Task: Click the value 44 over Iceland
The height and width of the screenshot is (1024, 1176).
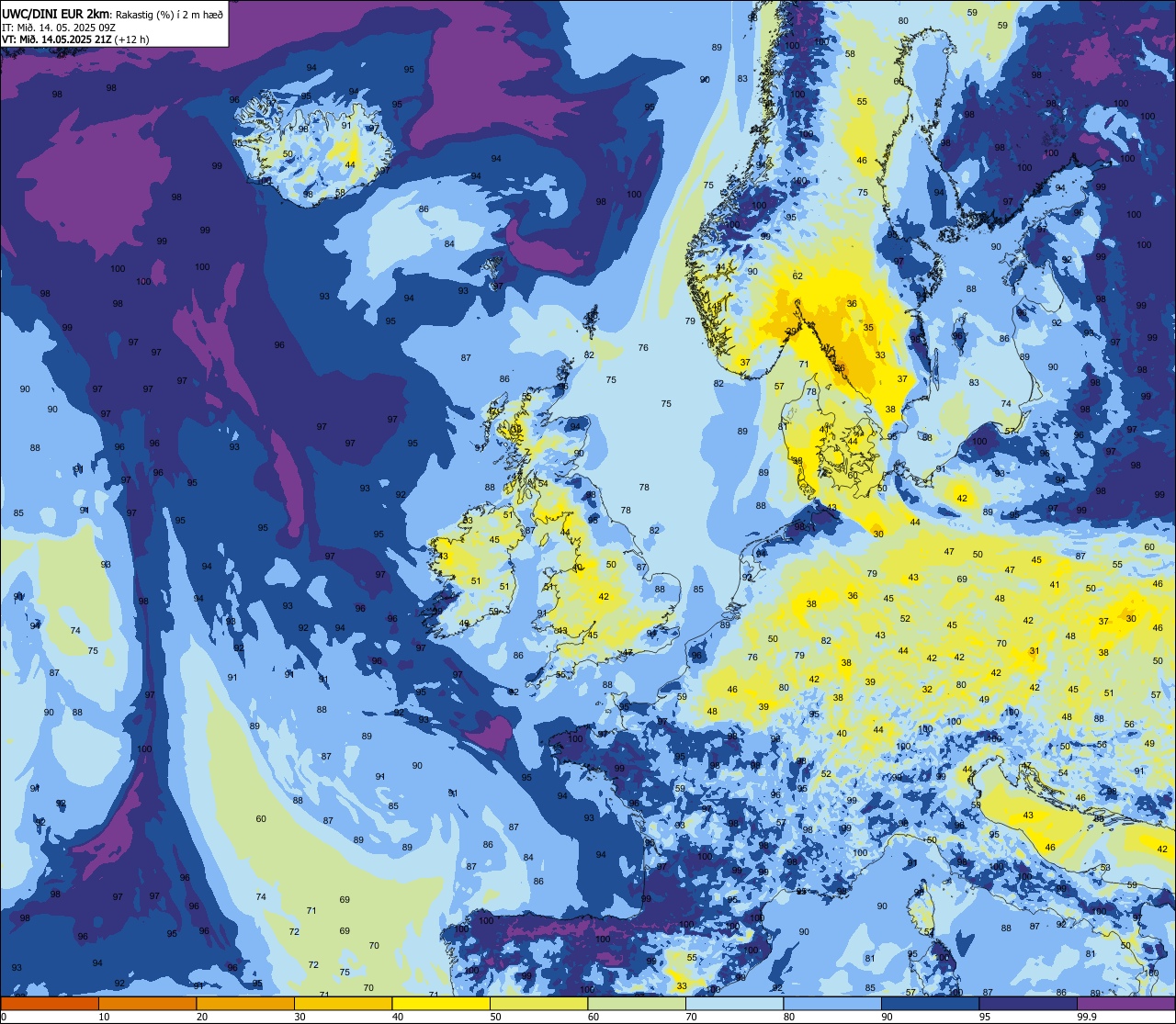Action: 350,165
